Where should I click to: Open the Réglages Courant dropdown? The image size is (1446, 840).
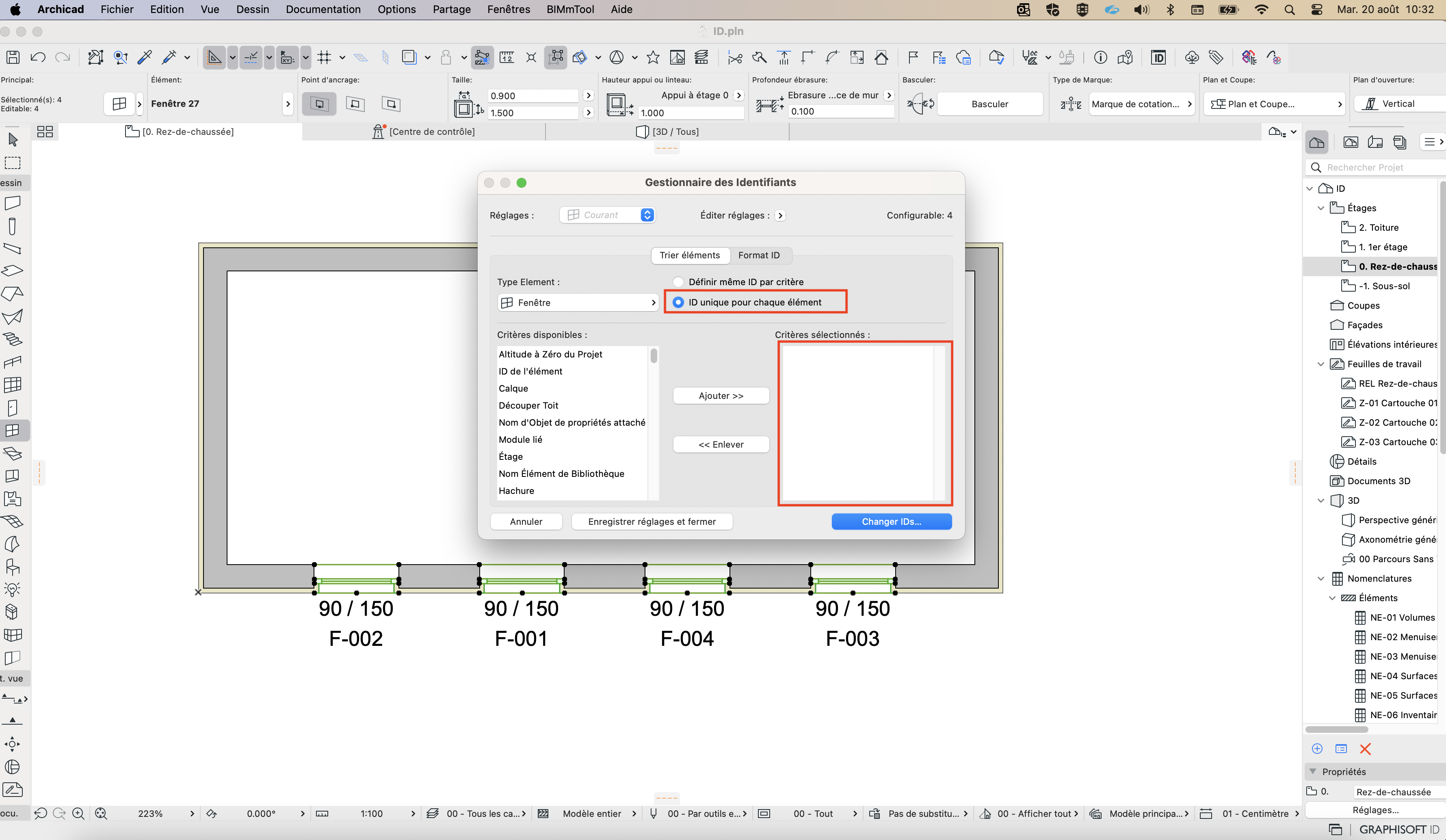[607, 215]
